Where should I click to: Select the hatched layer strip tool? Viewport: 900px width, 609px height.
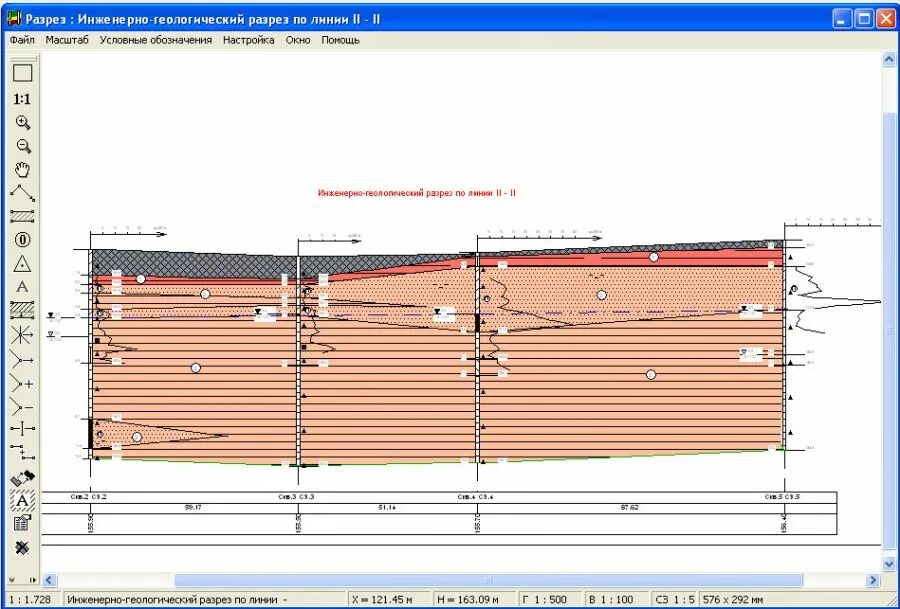coord(22,216)
